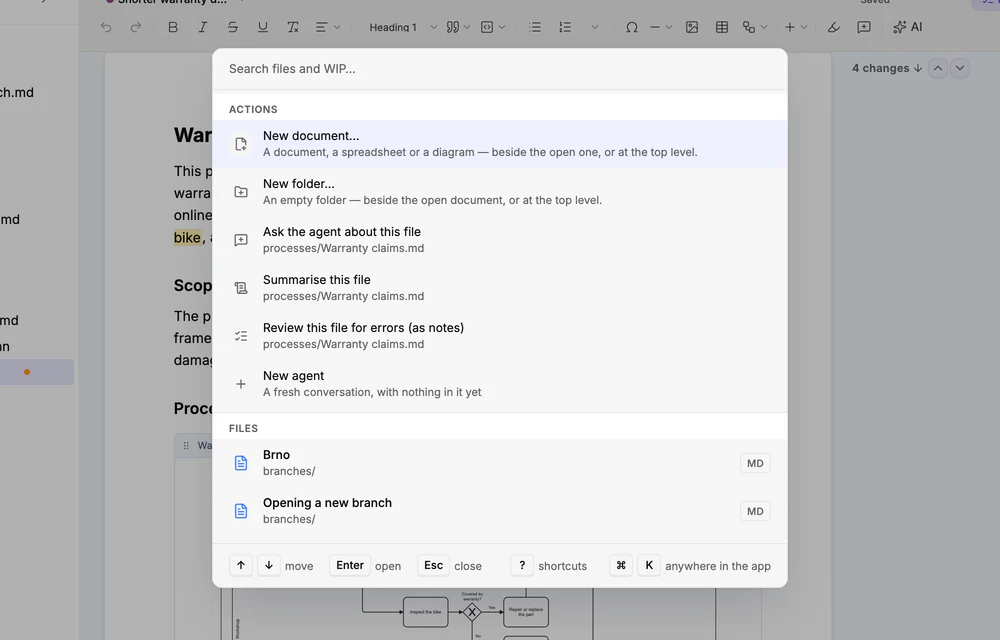Toggle numbered list
Screen dimensions: 1000x640
click(x=565, y=27)
